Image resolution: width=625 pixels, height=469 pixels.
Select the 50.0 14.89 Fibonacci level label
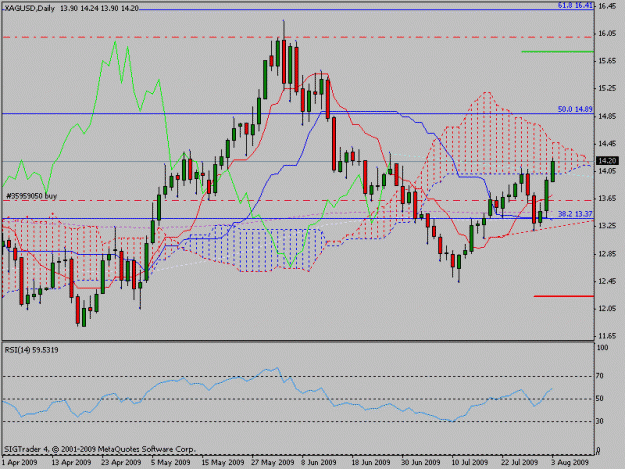tap(575, 109)
